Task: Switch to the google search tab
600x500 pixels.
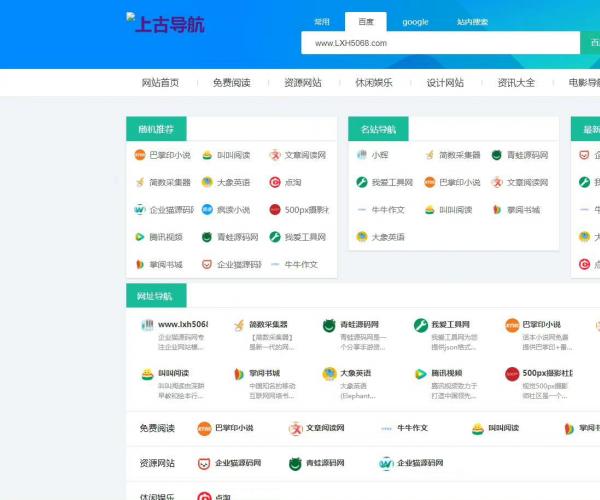Action: pyautogui.click(x=415, y=22)
